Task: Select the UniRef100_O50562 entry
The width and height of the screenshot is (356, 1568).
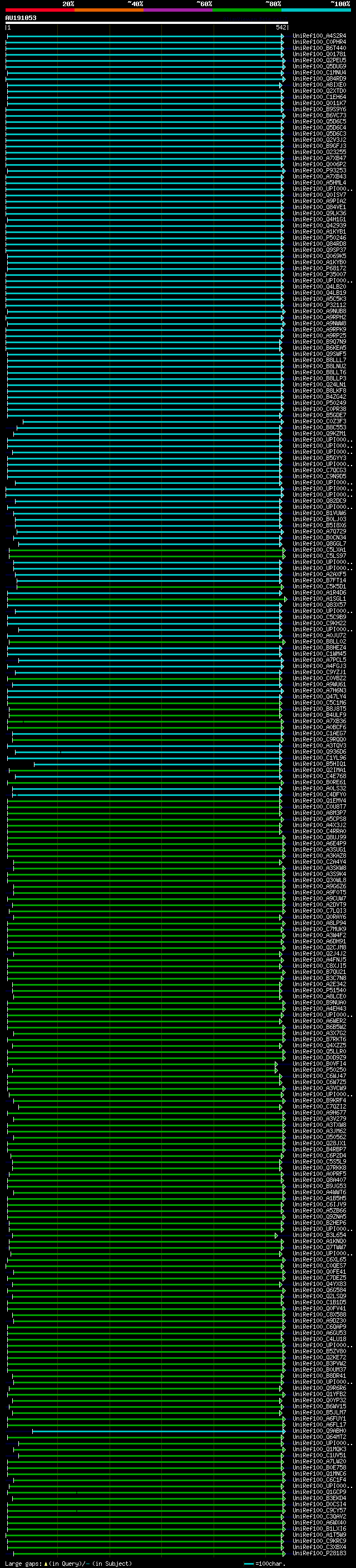Action: [x=319, y=1137]
